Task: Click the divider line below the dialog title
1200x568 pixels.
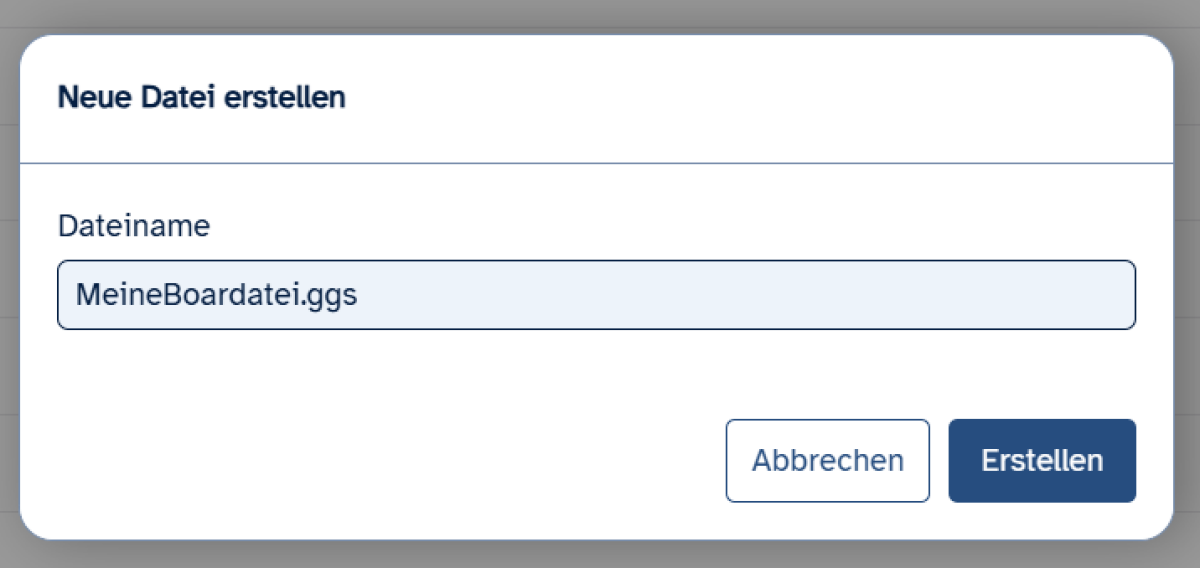Action: click(x=596, y=162)
